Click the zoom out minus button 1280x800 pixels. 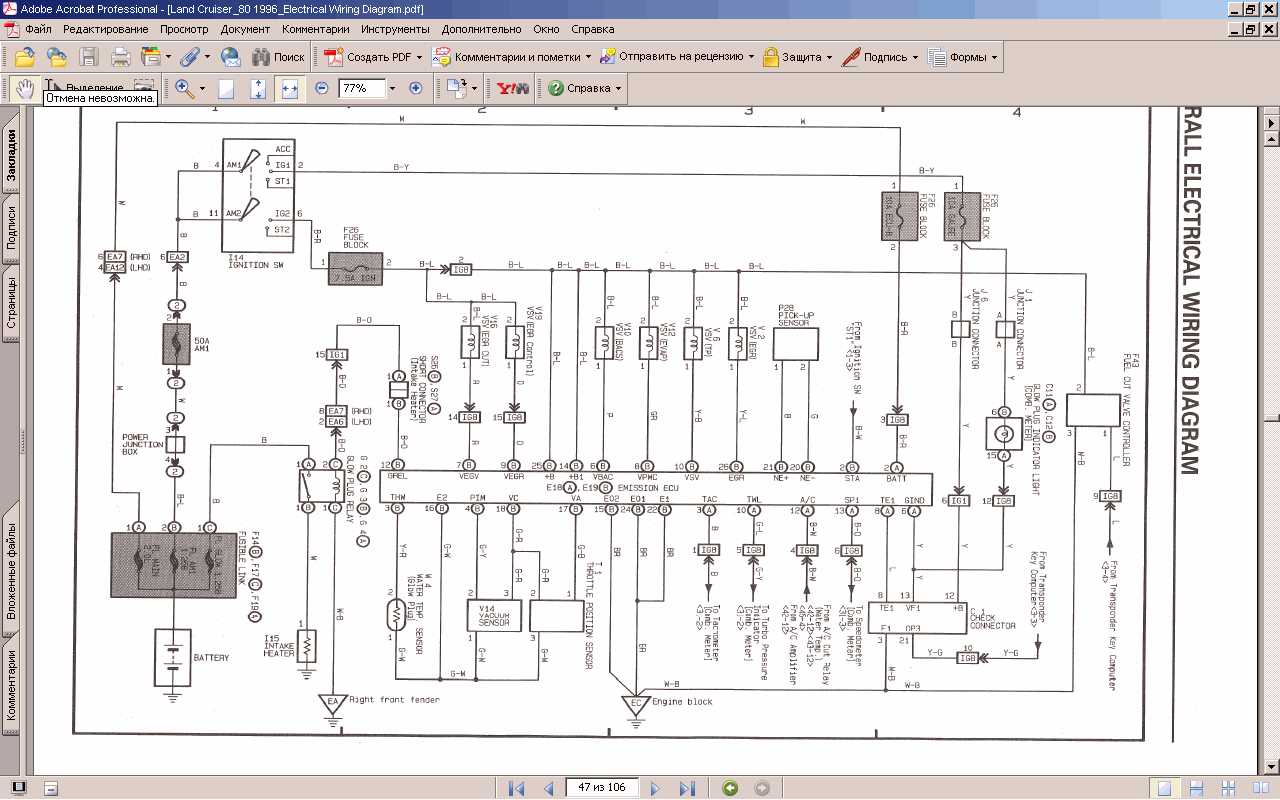click(x=322, y=88)
